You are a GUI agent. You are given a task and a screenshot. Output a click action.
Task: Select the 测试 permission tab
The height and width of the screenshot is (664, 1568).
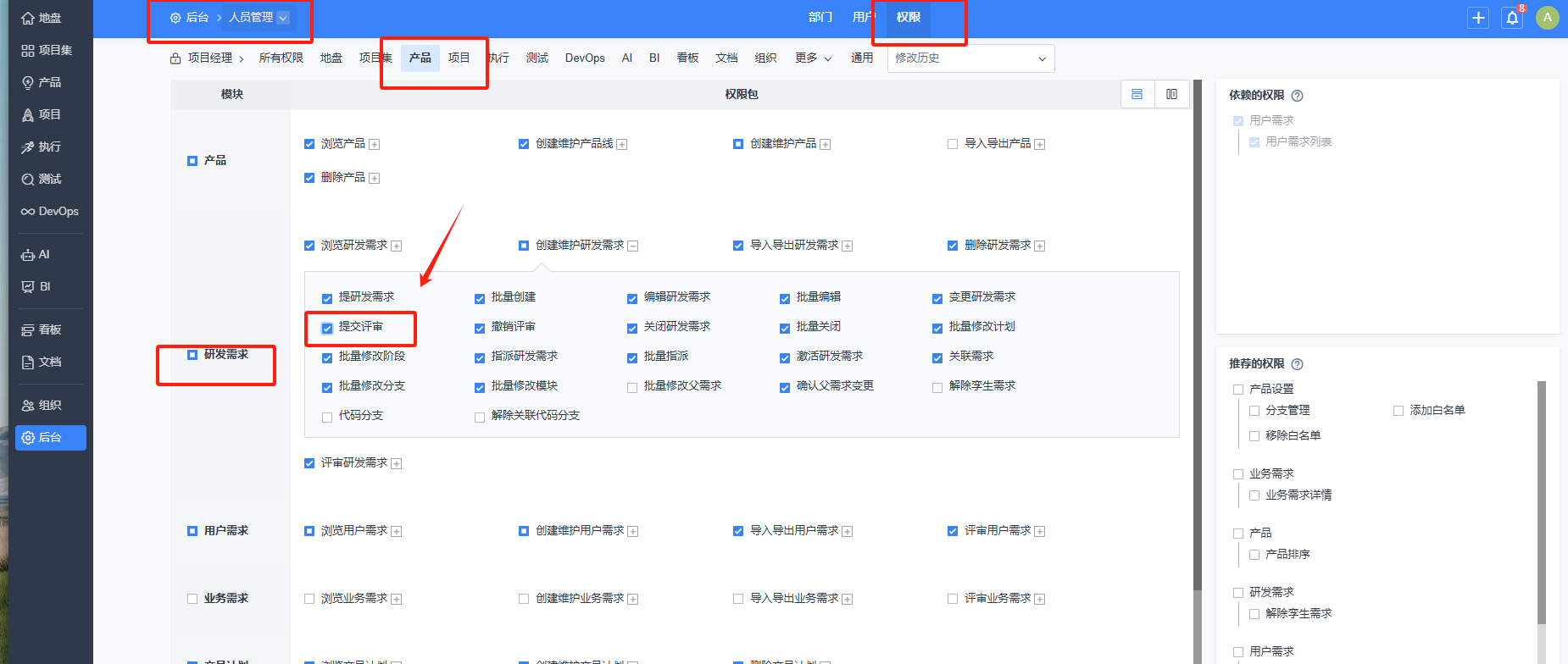point(537,58)
